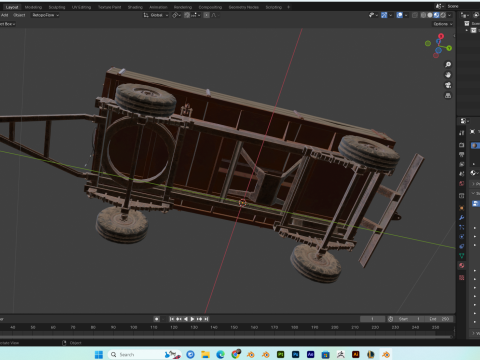Viewport: 480px width, 360px height.
Task: Switch to the Compositing workspace tab
Action: click(210, 7)
